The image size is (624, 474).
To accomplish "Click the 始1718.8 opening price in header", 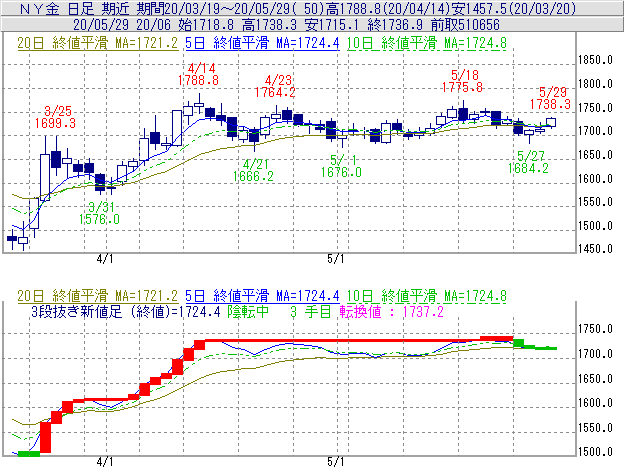I will [206, 25].
